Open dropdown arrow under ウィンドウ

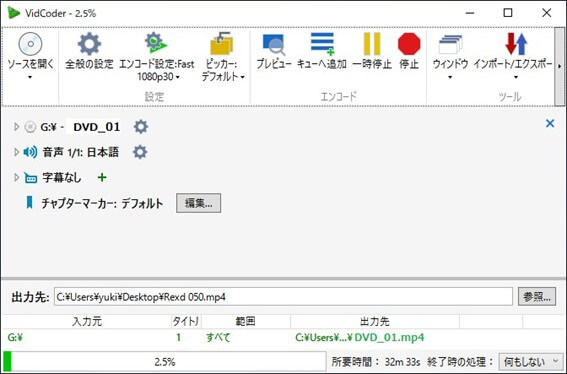(450, 77)
